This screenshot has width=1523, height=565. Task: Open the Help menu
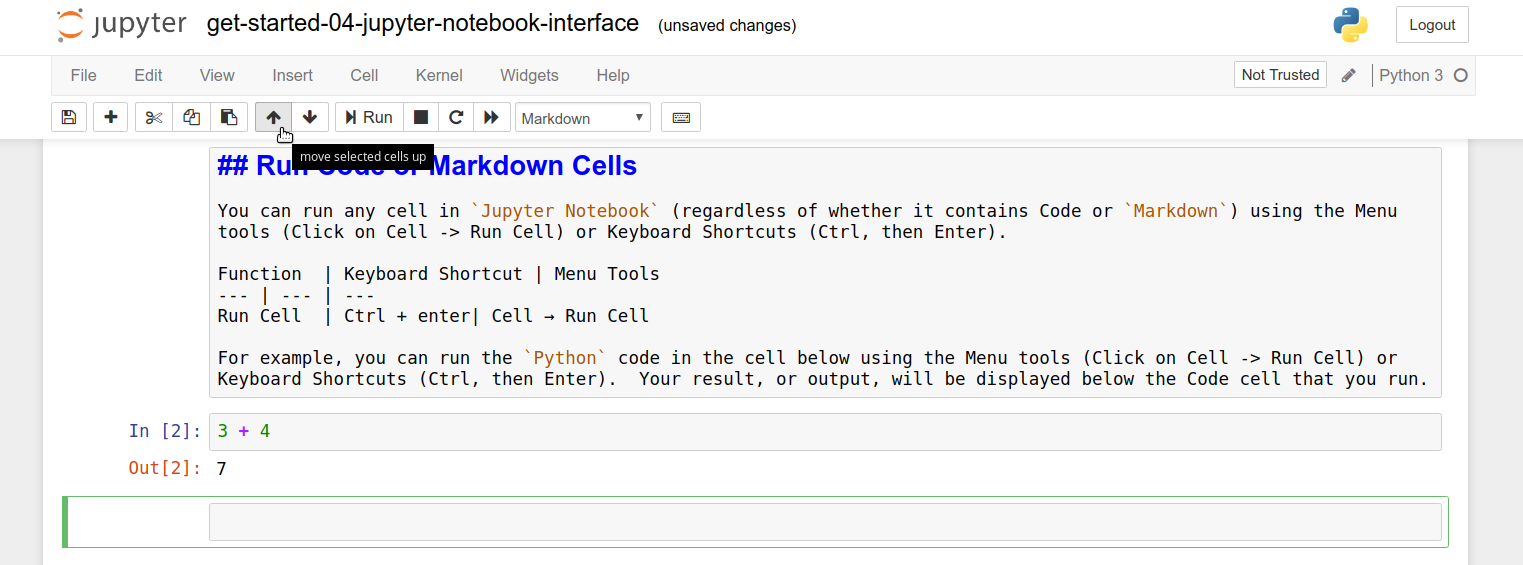tap(613, 75)
